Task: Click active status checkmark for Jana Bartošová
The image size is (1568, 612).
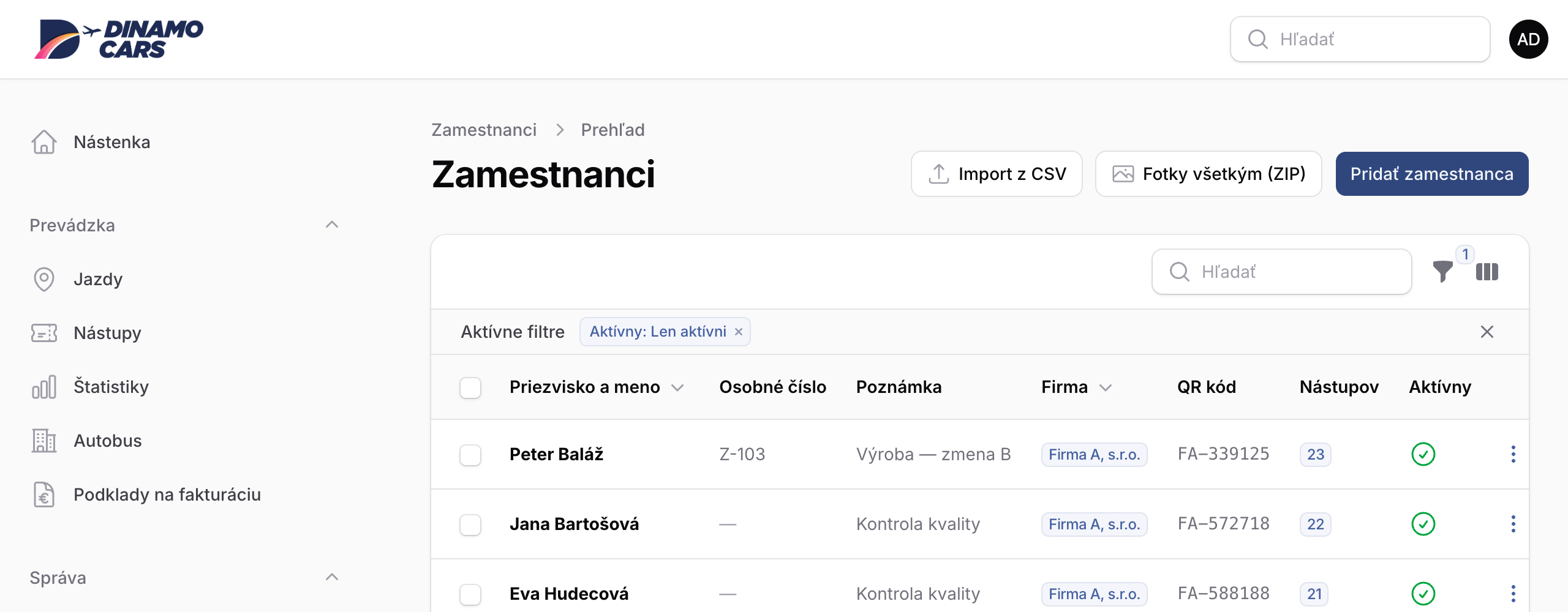Action: 1423,524
